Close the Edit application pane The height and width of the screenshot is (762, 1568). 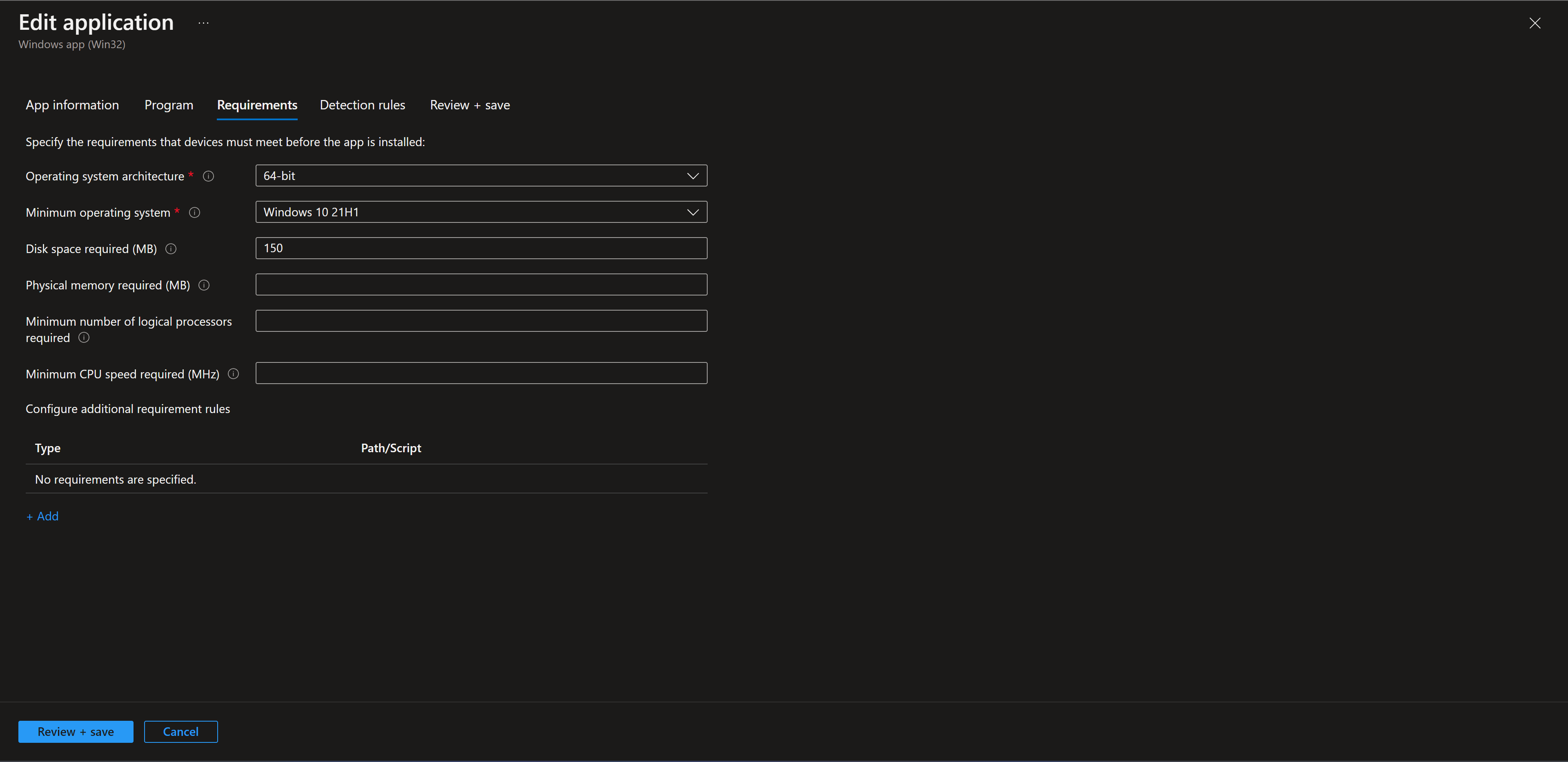click(1535, 23)
